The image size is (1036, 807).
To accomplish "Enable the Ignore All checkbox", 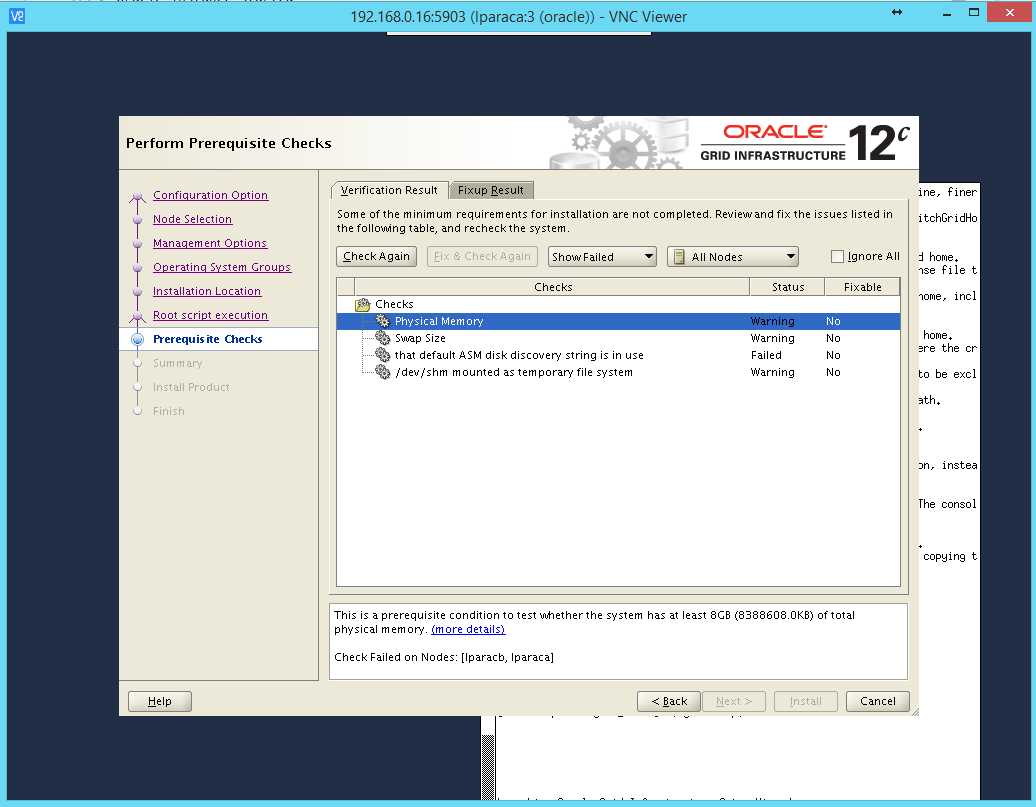I will pos(837,256).
